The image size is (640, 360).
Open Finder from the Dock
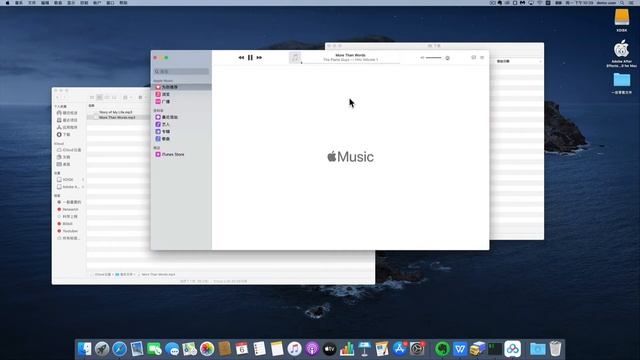pyautogui.click(x=84, y=349)
